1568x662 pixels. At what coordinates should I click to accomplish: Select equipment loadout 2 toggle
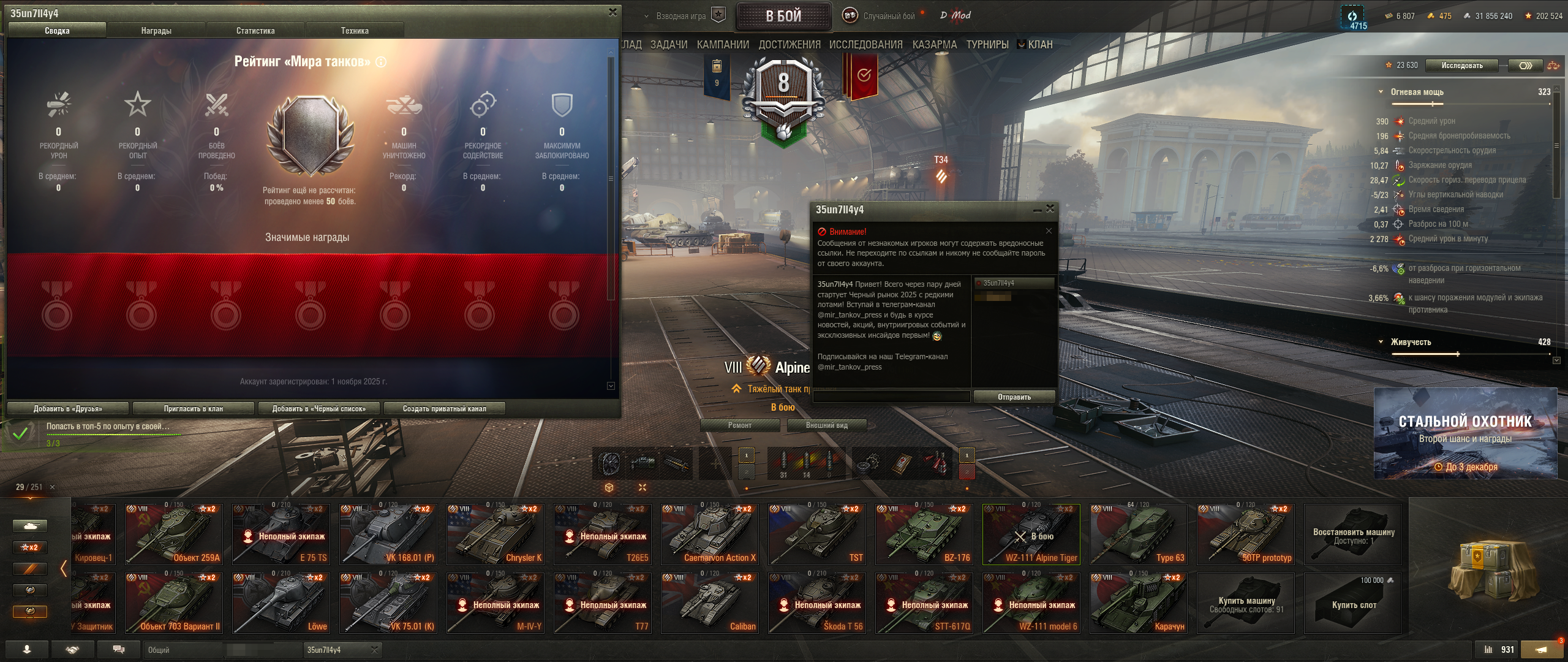(746, 472)
